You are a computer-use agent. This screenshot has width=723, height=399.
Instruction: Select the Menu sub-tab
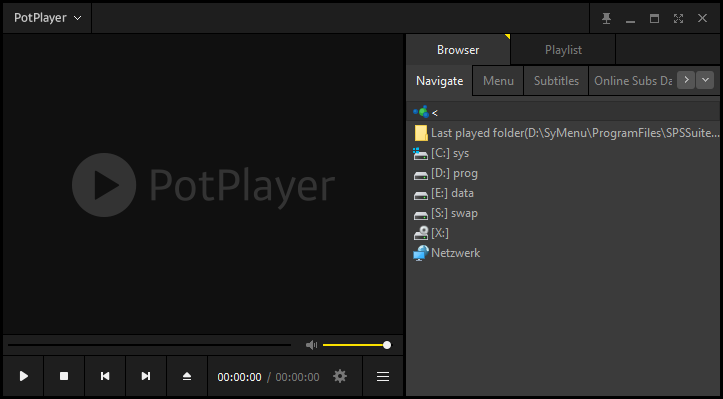pyautogui.click(x=498, y=81)
